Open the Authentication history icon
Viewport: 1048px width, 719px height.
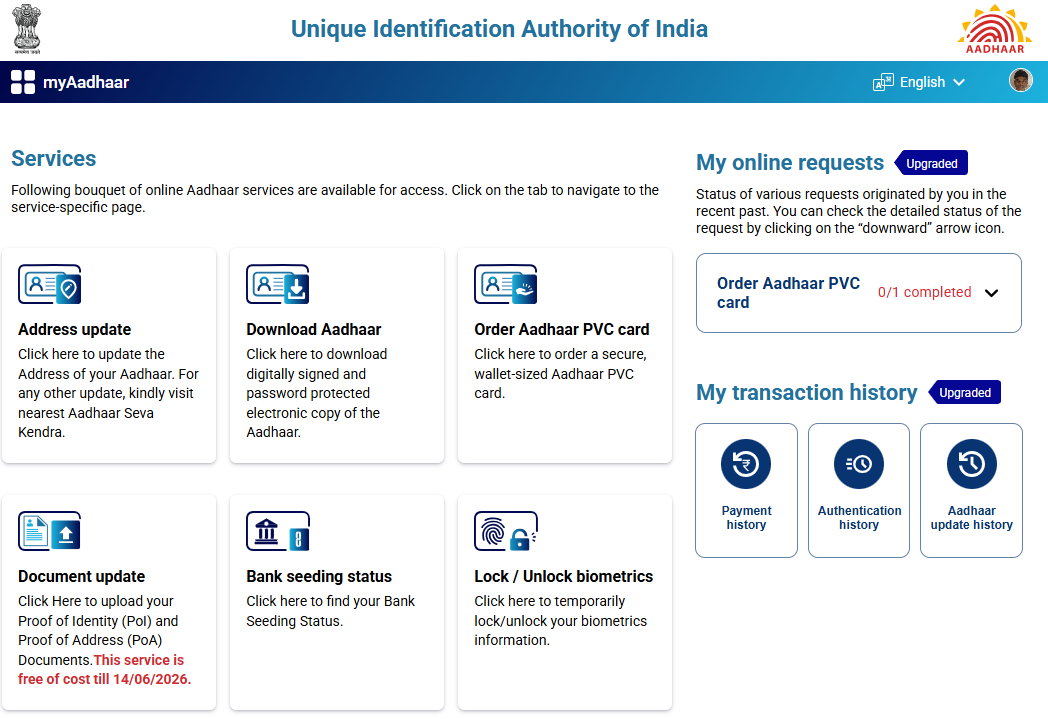point(858,463)
